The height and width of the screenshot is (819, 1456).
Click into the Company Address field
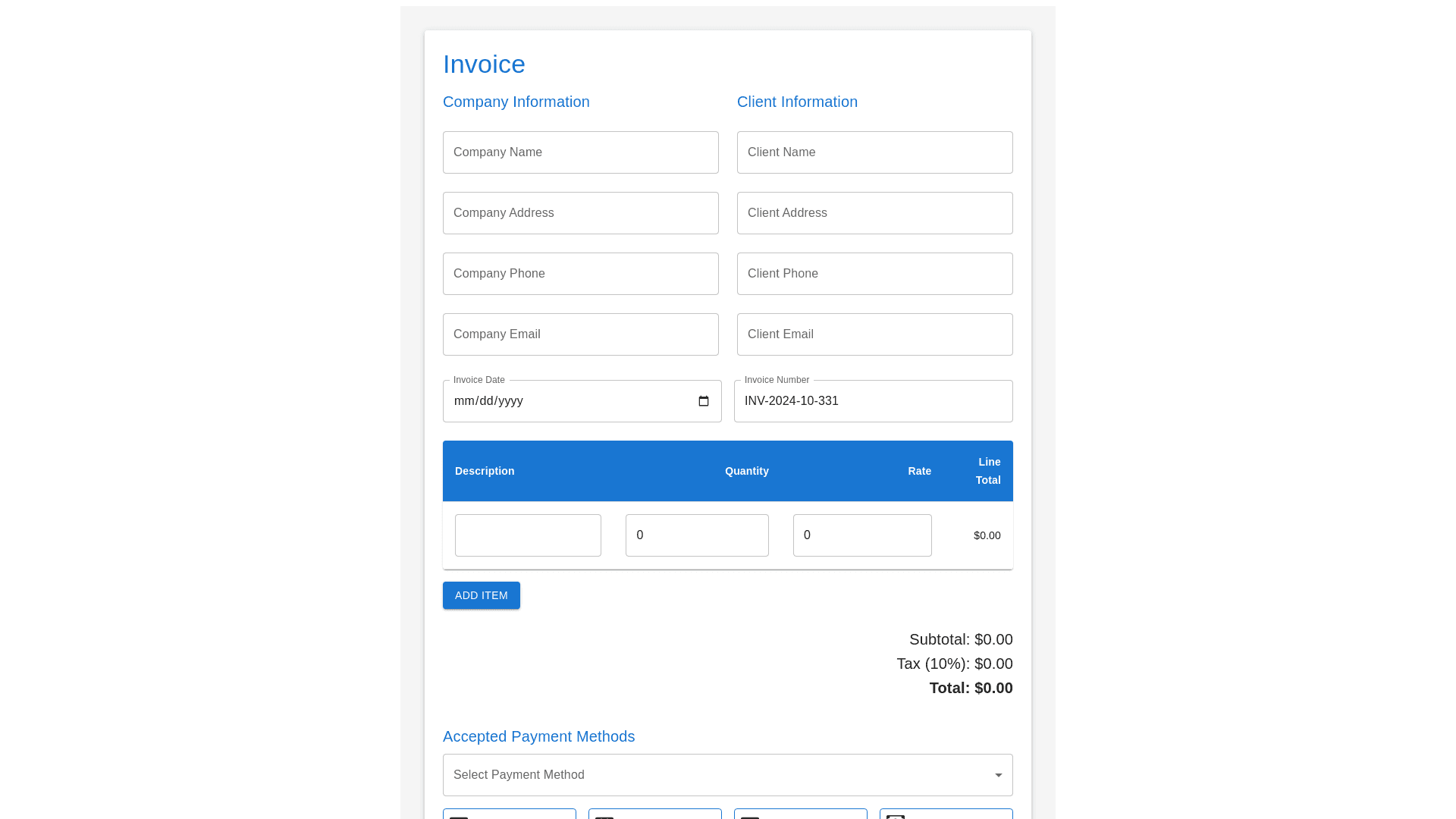(581, 213)
